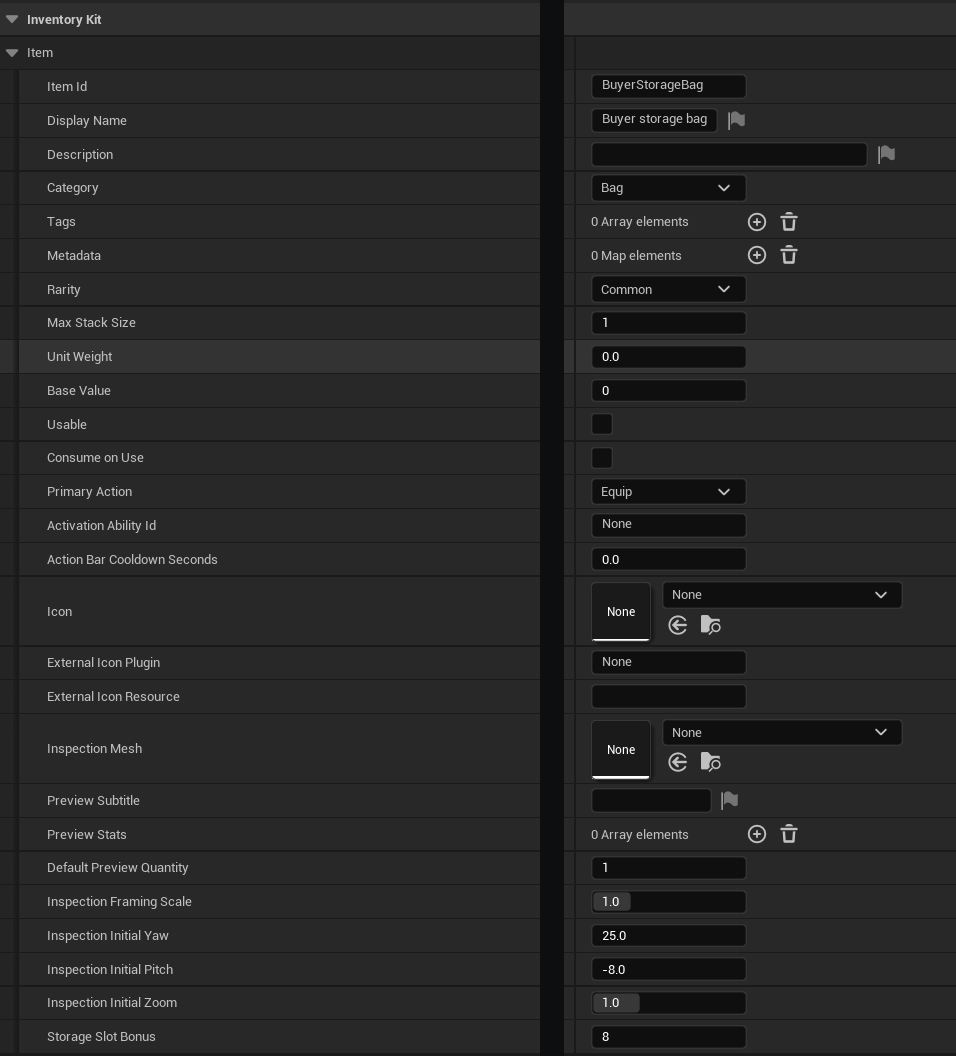Open the Category dropdown showing Bag

(x=669, y=188)
